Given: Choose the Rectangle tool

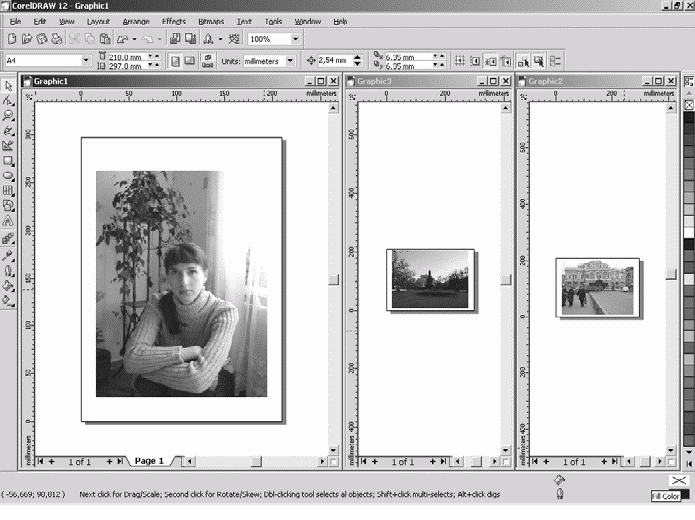Looking at the screenshot, I should (x=8, y=160).
